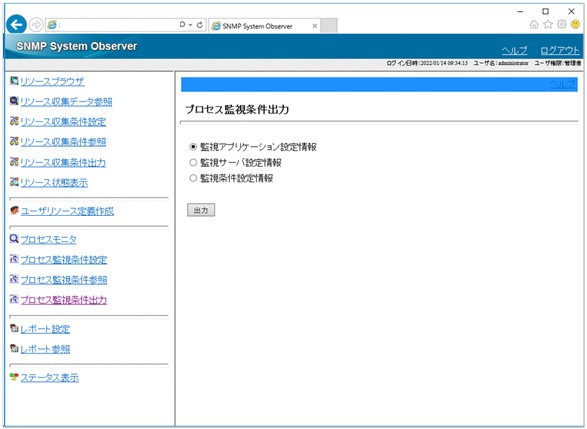The image size is (587, 429).
Task: Open the リソース収集条件参照 link
Action: (x=63, y=142)
